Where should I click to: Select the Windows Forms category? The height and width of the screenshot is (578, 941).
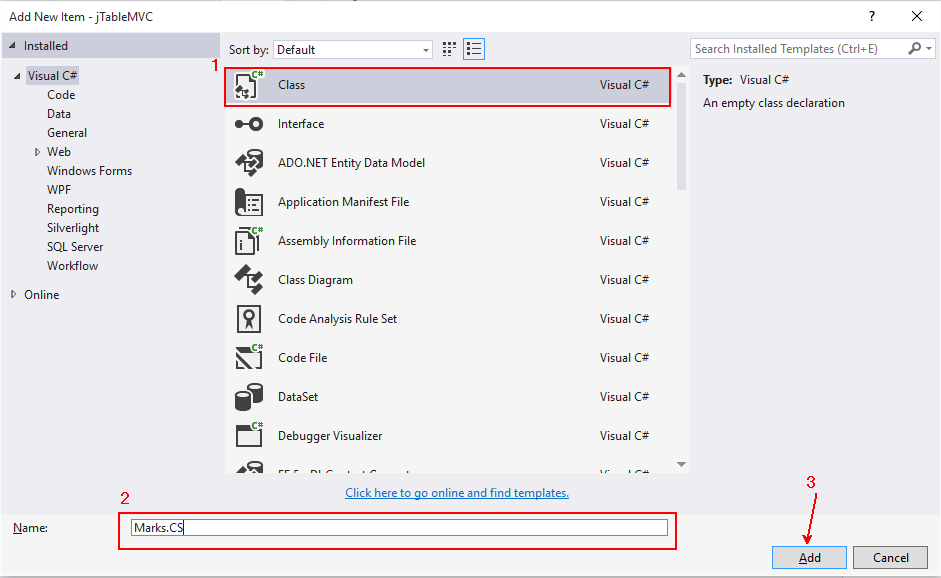point(89,171)
